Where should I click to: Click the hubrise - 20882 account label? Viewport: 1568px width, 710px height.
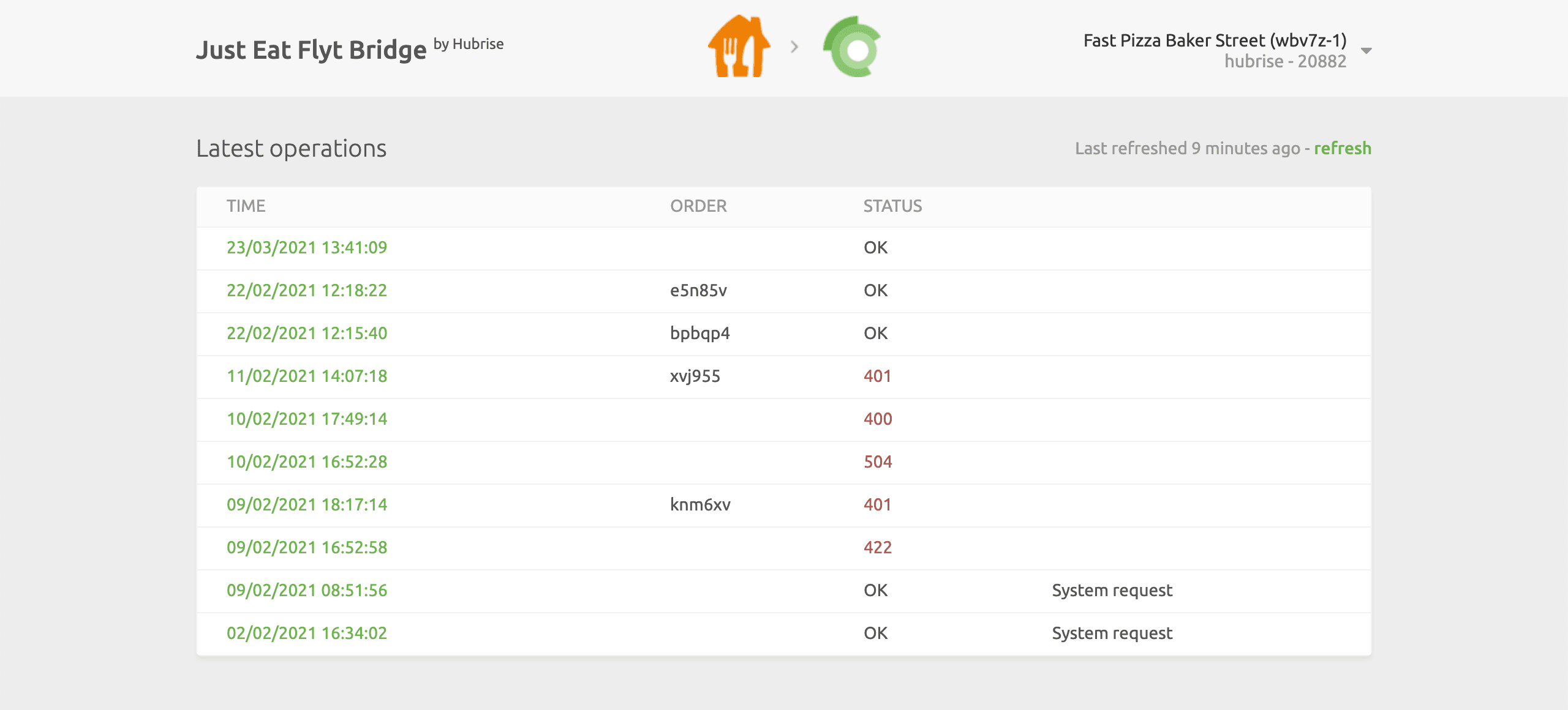click(x=1284, y=61)
